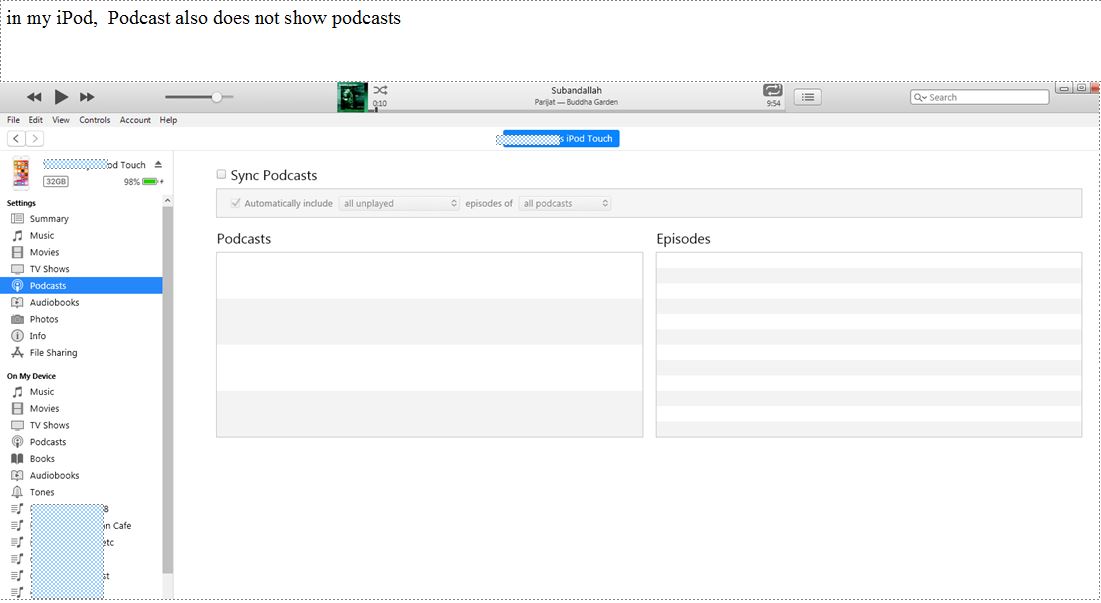Open the Account menu
The height and width of the screenshot is (603, 1101).
point(135,120)
